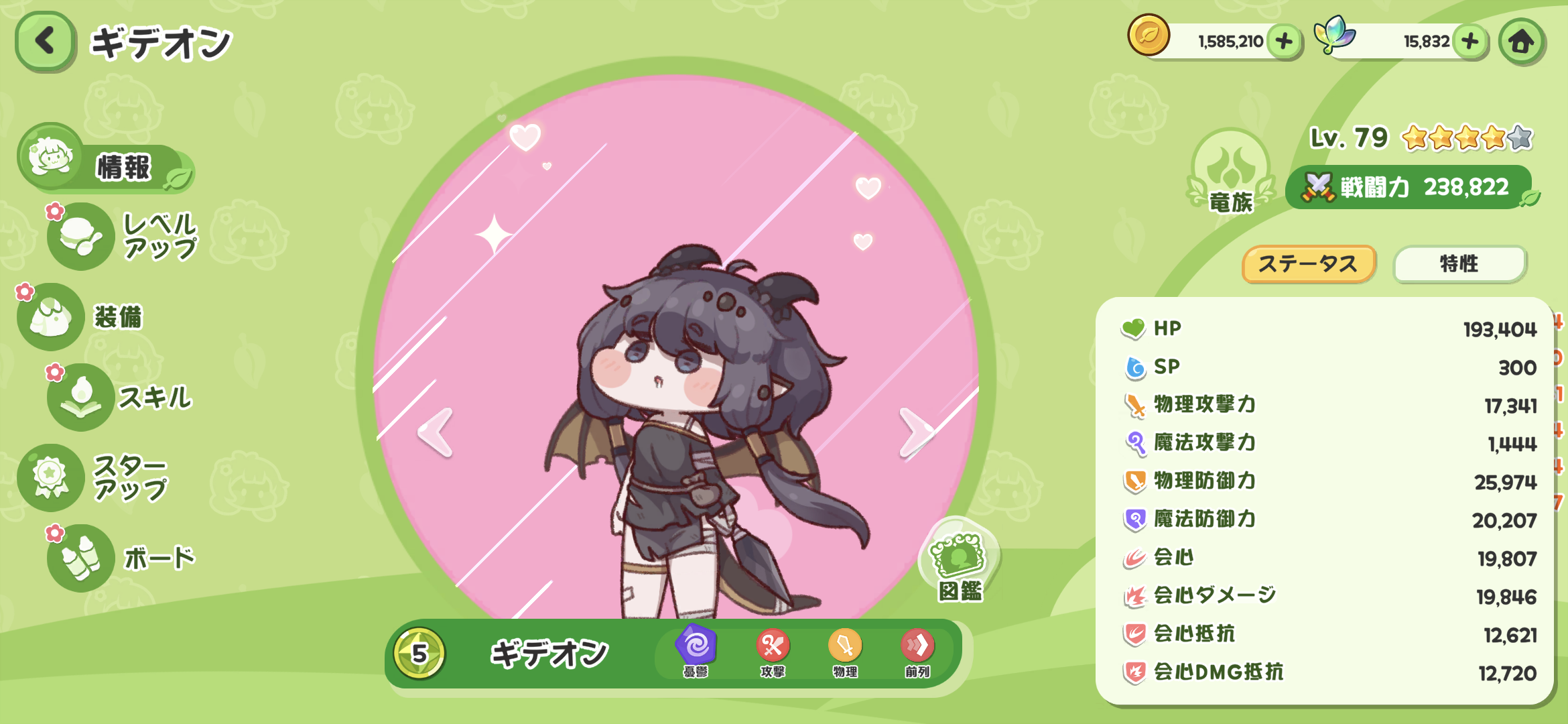Viewport: 1568px width, 724px height.
Task: Switch to the ステータス tab
Action: point(1309,263)
